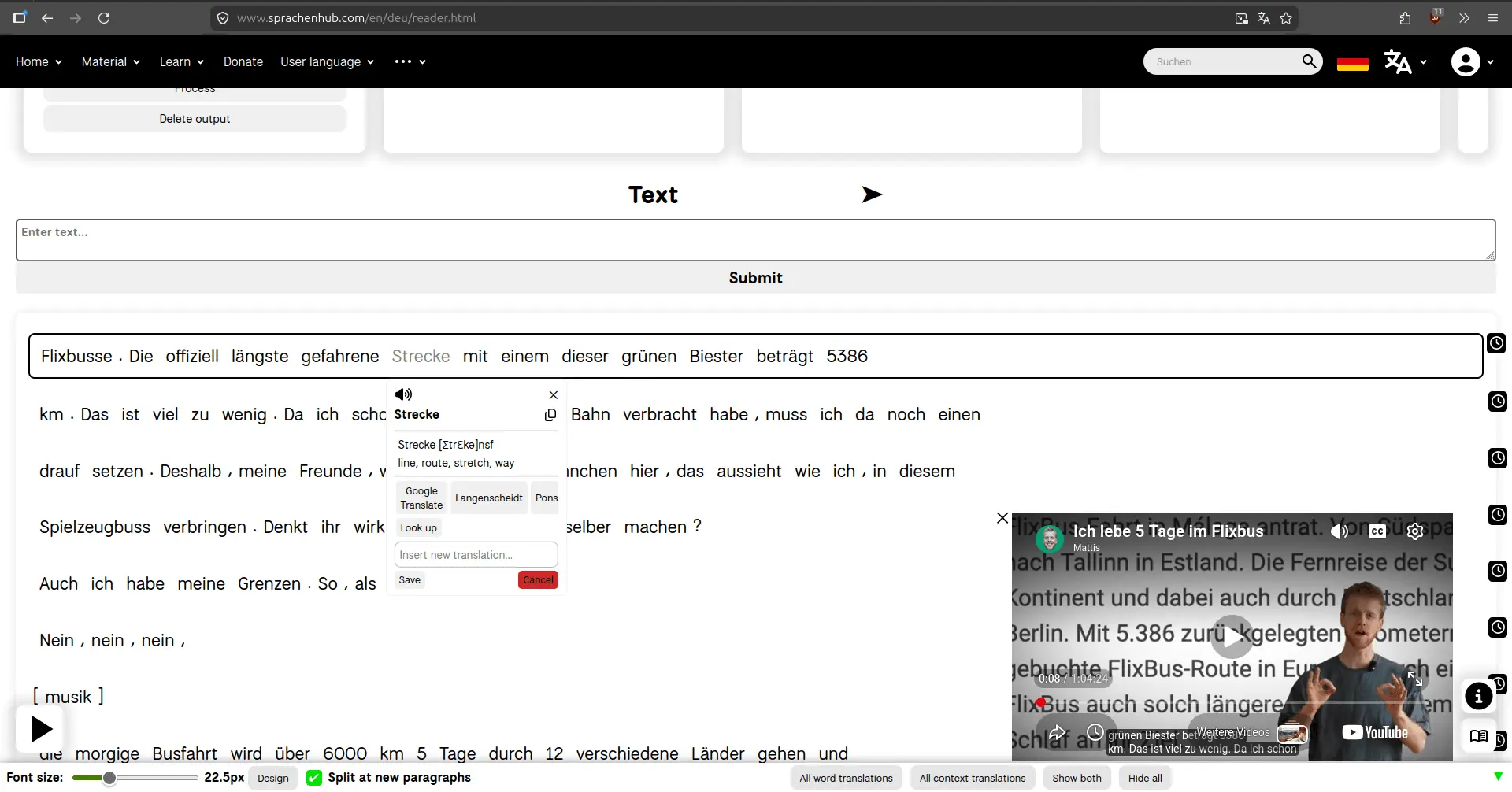Copy the word Strecke to clipboard

(550, 415)
